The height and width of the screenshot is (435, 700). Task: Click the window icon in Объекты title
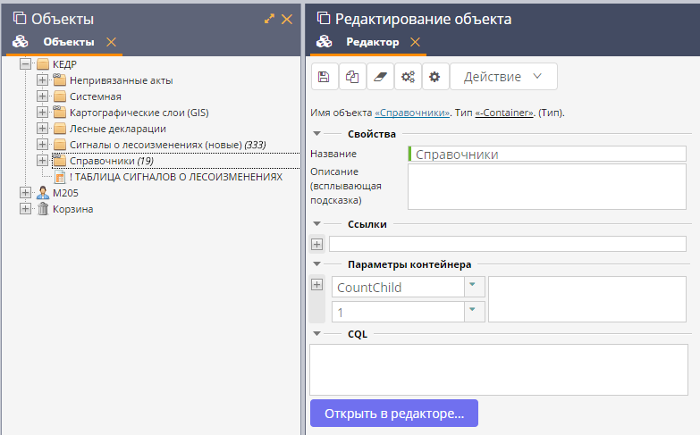[19, 18]
